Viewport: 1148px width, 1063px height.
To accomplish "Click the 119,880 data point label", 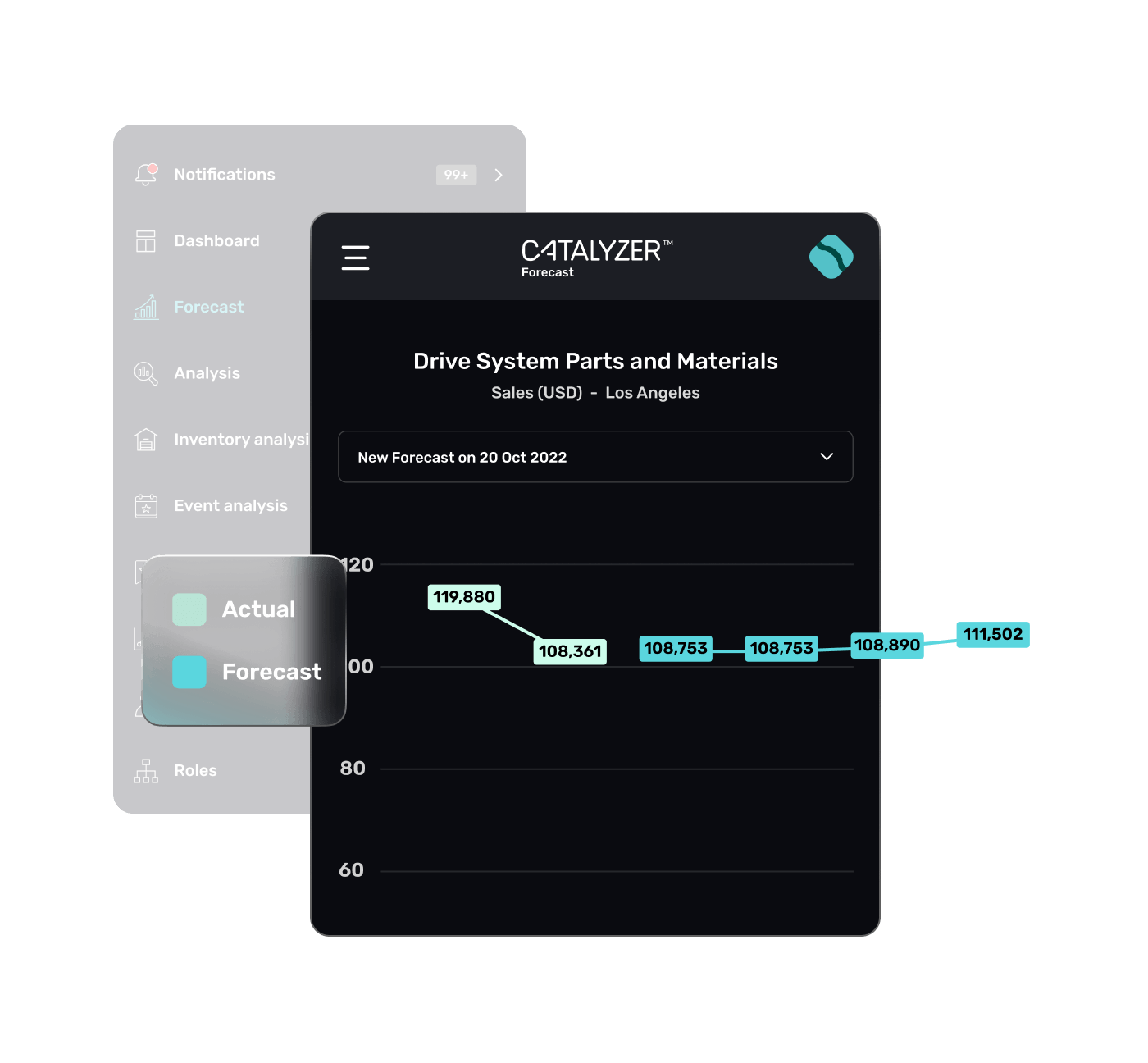I will point(464,597).
